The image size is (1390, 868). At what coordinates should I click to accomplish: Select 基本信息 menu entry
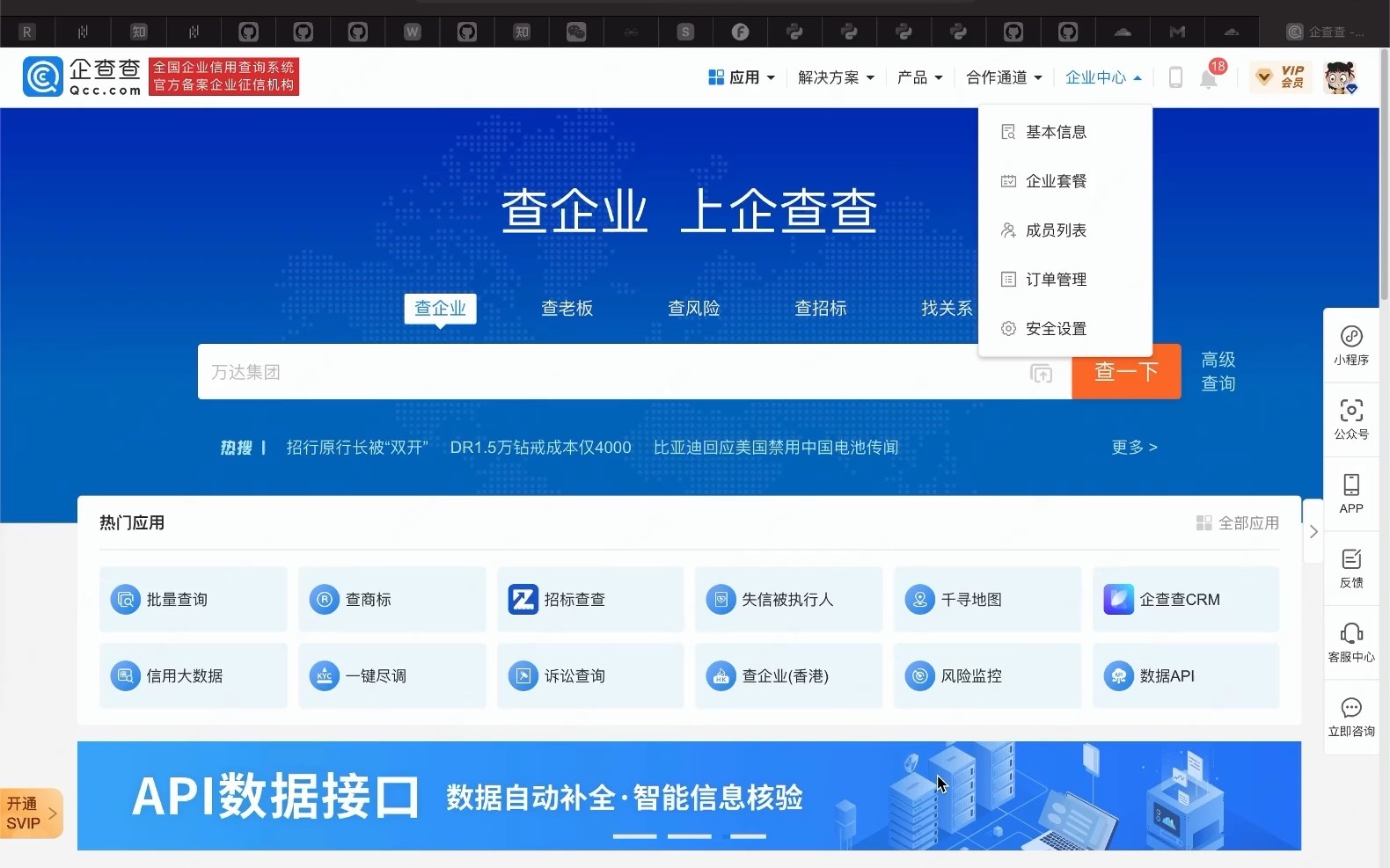pyautogui.click(x=1065, y=132)
